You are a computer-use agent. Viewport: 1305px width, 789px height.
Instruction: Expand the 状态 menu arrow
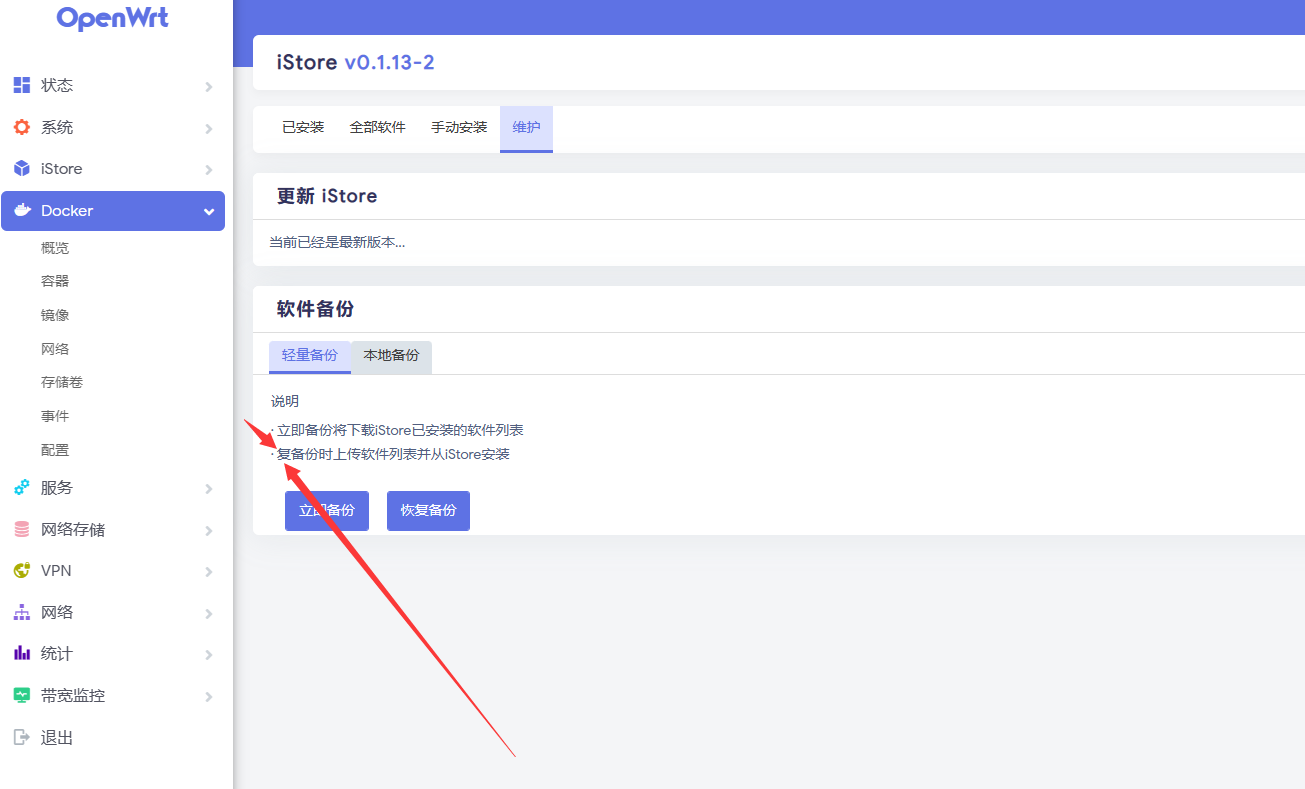209,87
